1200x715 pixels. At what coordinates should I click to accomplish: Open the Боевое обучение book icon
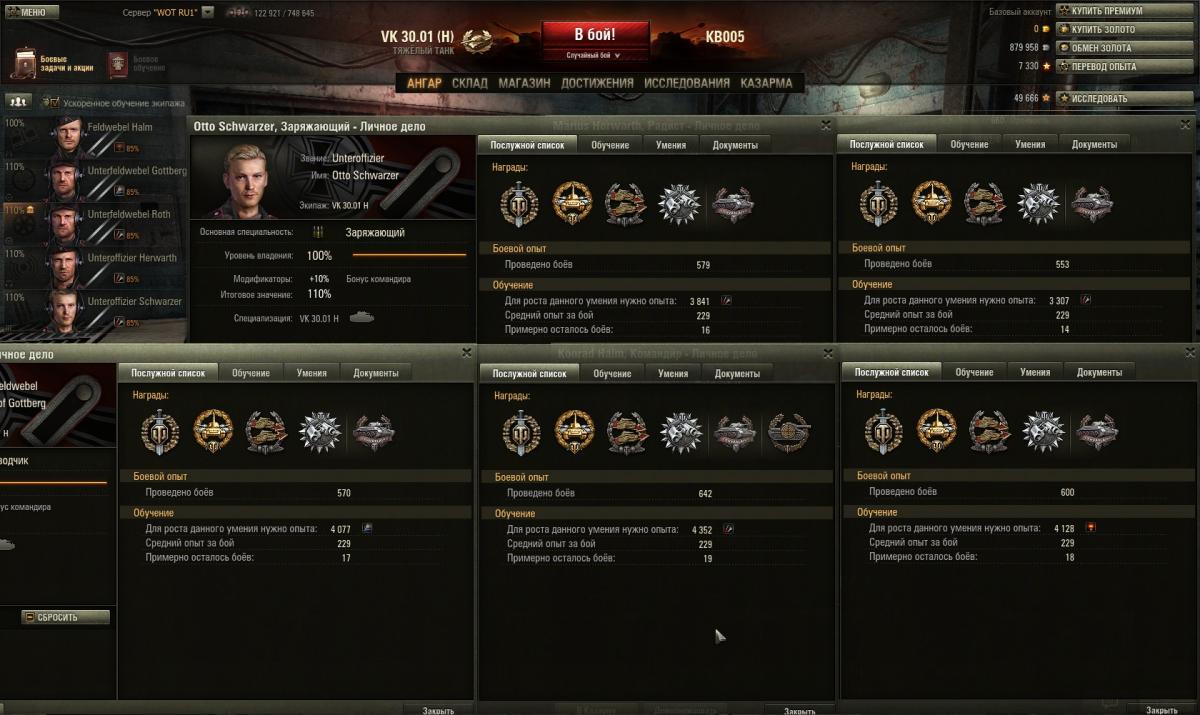[x=118, y=64]
